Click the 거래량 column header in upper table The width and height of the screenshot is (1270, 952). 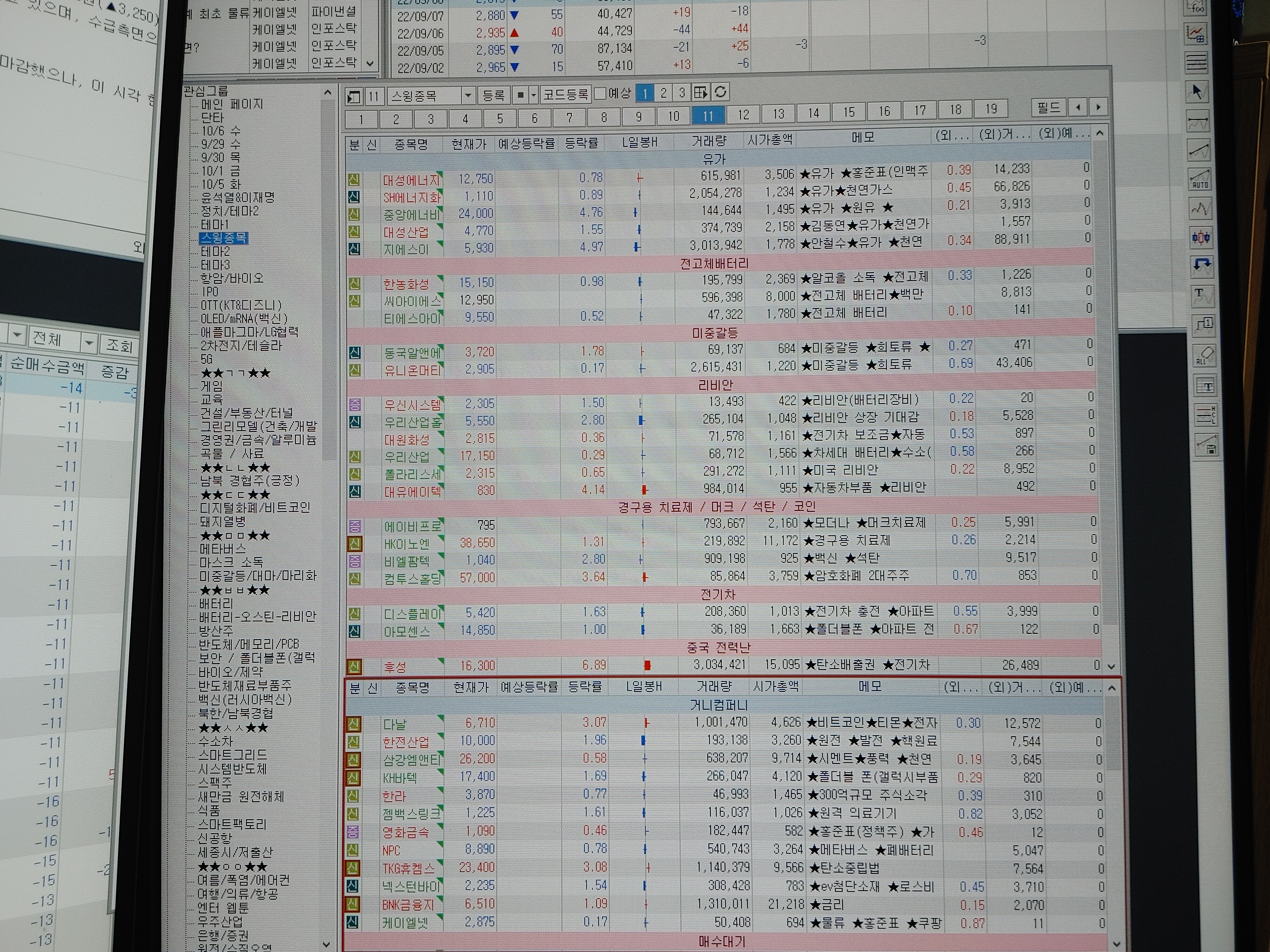coord(708,141)
